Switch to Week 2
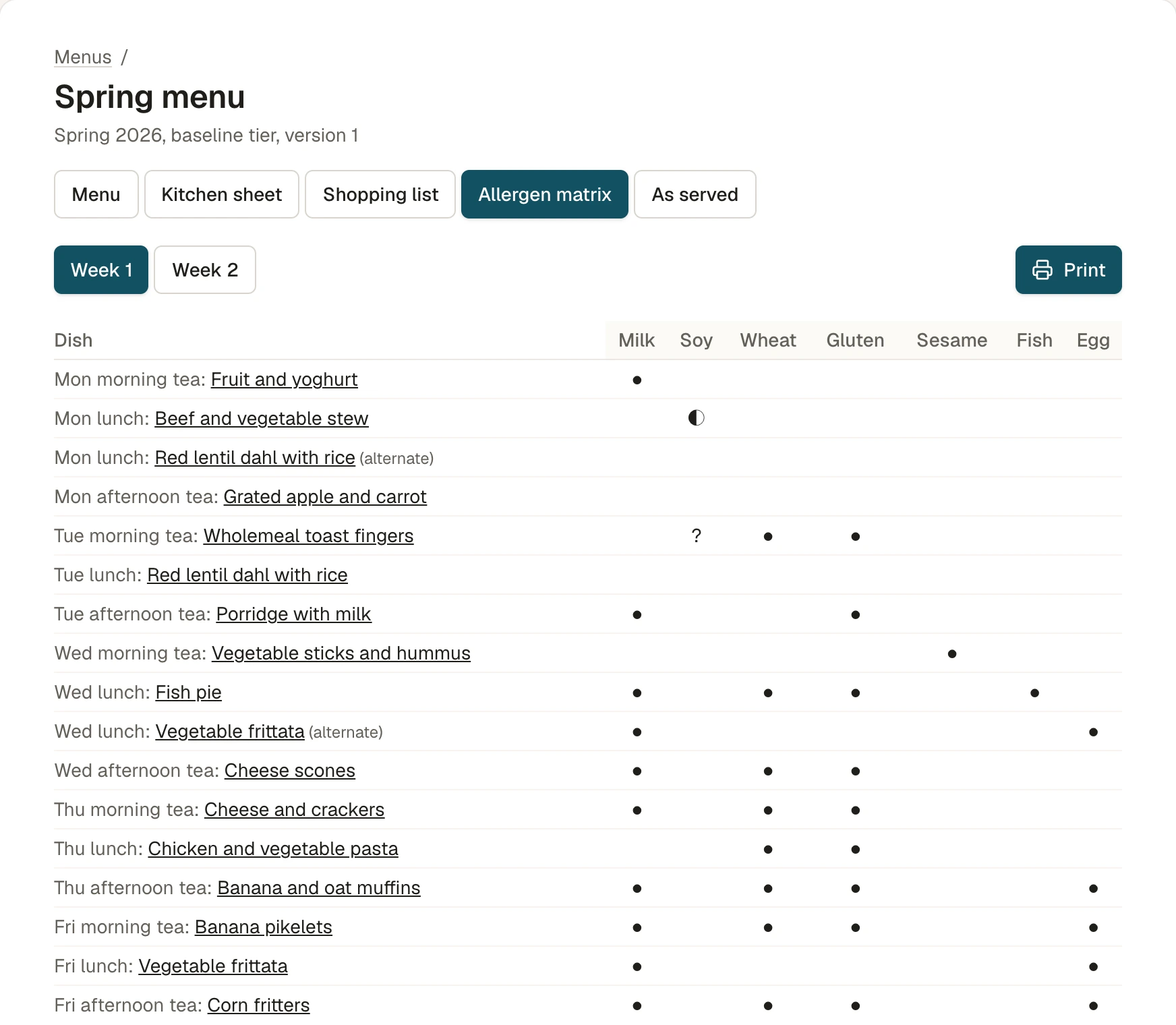The image size is (1176, 1025). pyautogui.click(x=205, y=270)
